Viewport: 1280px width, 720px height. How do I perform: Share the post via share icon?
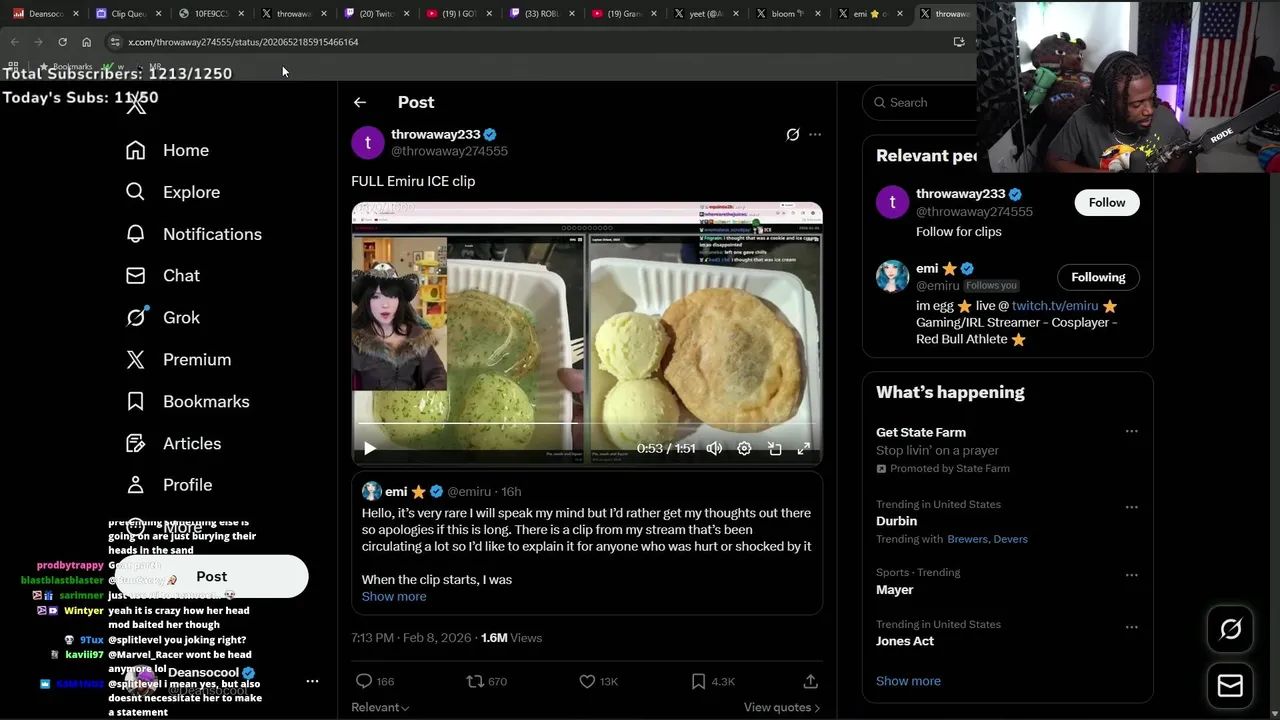(811, 681)
